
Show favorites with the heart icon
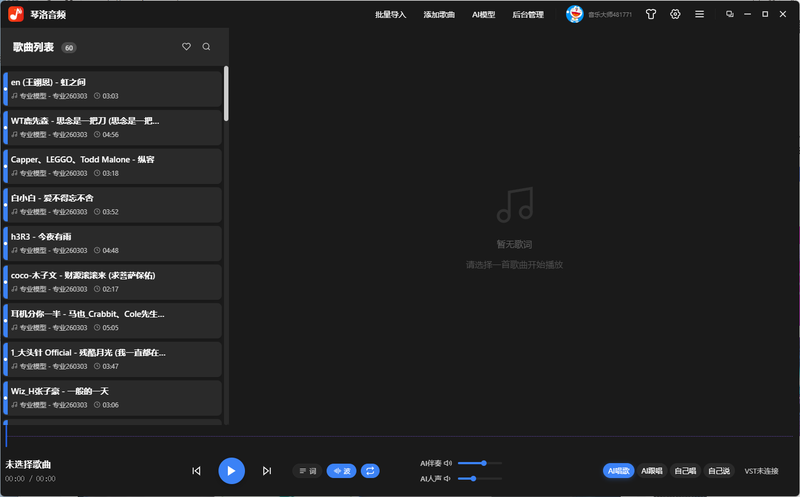(186, 46)
